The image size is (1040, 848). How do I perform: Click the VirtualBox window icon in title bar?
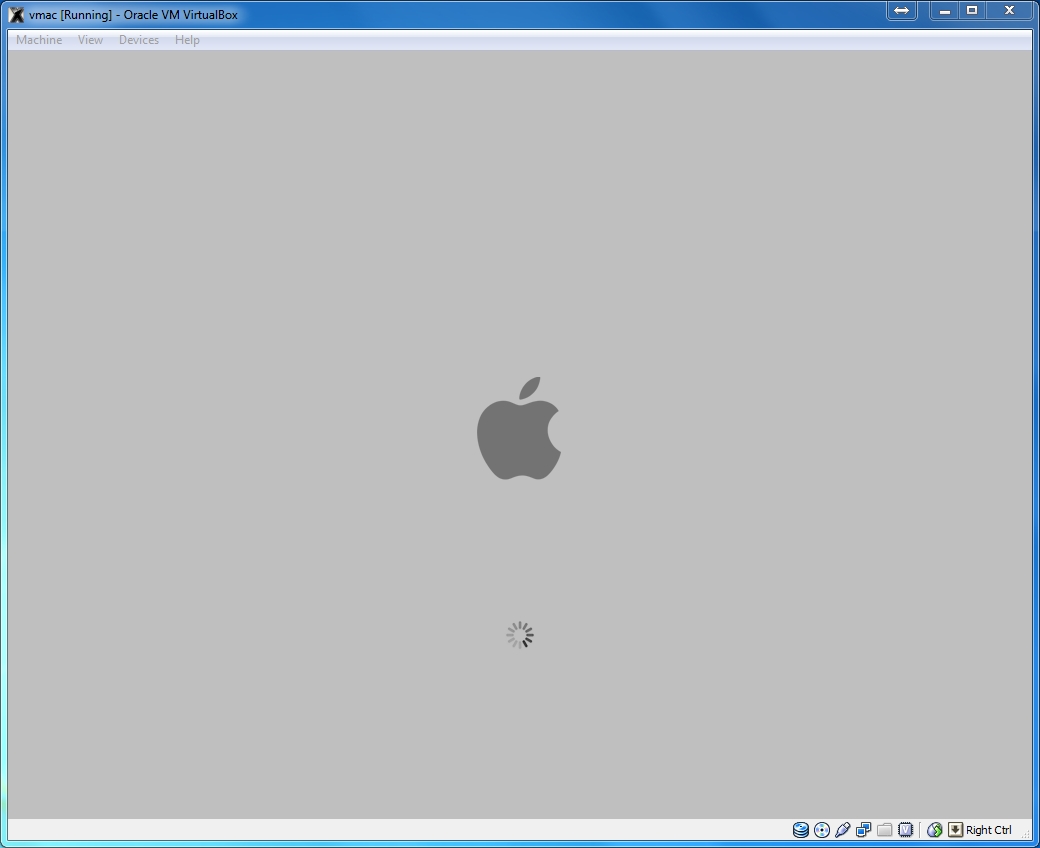[x=17, y=15]
